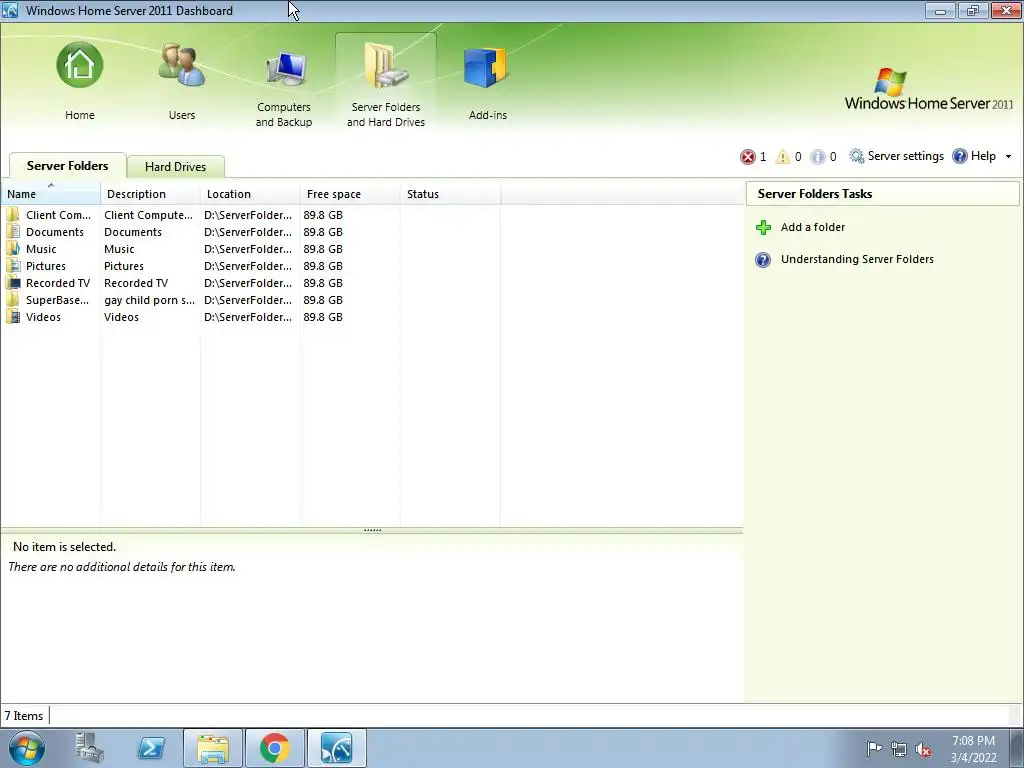This screenshot has width=1024, height=768.
Task: Switch to the Server Folders tab
Action: 67,166
